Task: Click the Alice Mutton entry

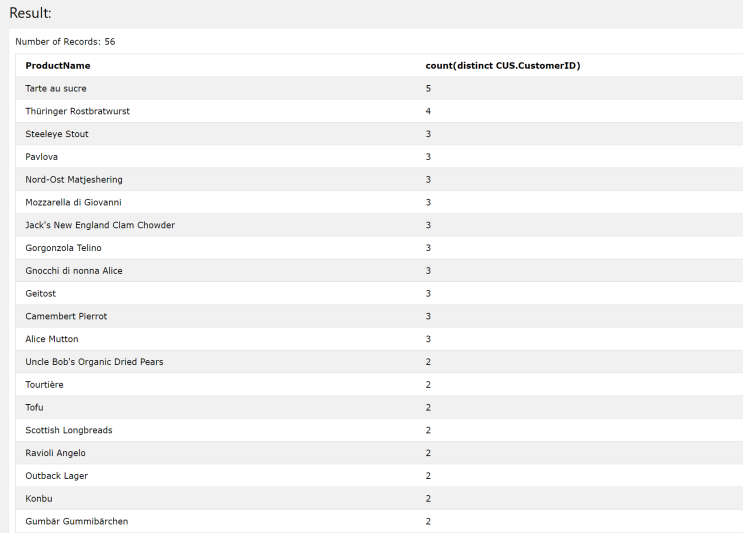Action: (x=52, y=339)
